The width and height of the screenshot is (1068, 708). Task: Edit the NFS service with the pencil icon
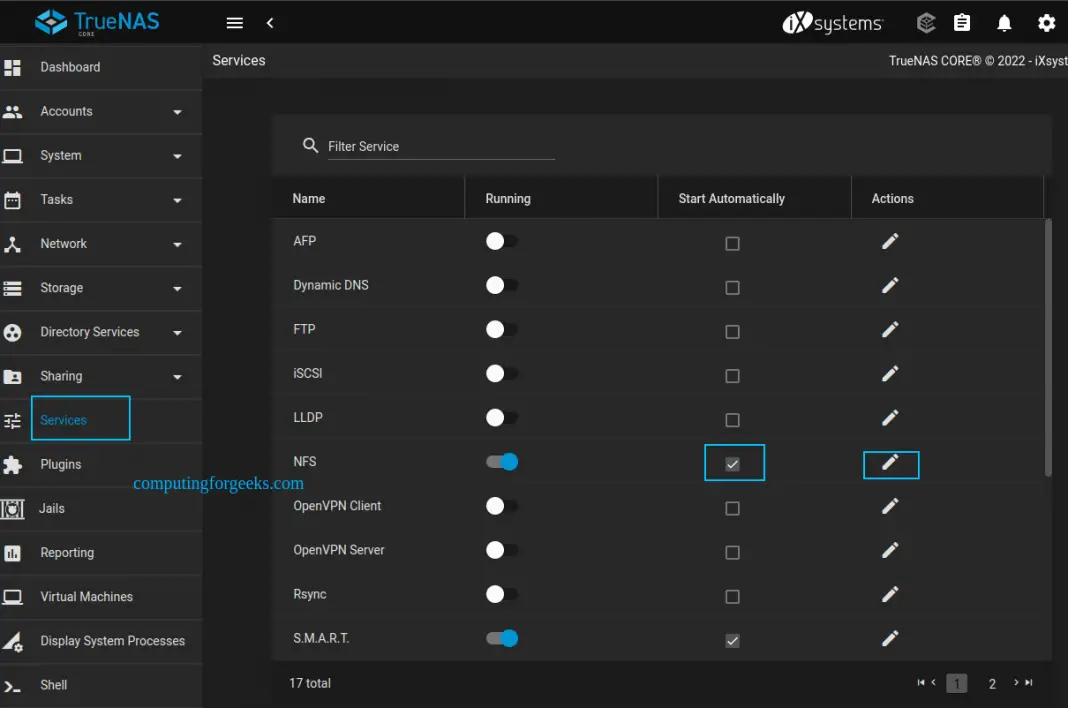coord(890,462)
